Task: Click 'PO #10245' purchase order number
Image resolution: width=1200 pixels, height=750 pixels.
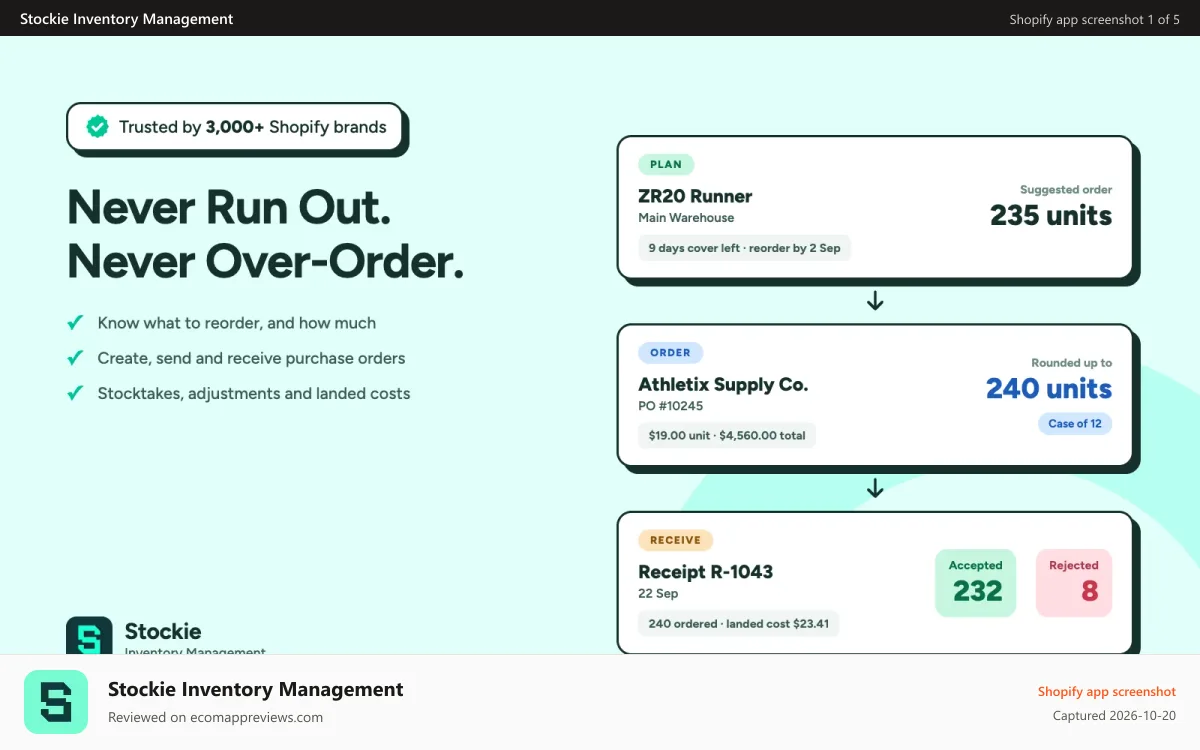Action: click(671, 406)
